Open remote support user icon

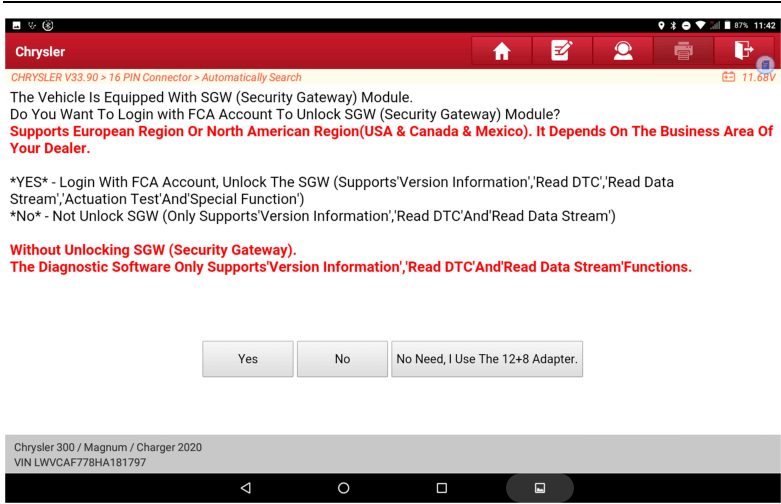623,51
